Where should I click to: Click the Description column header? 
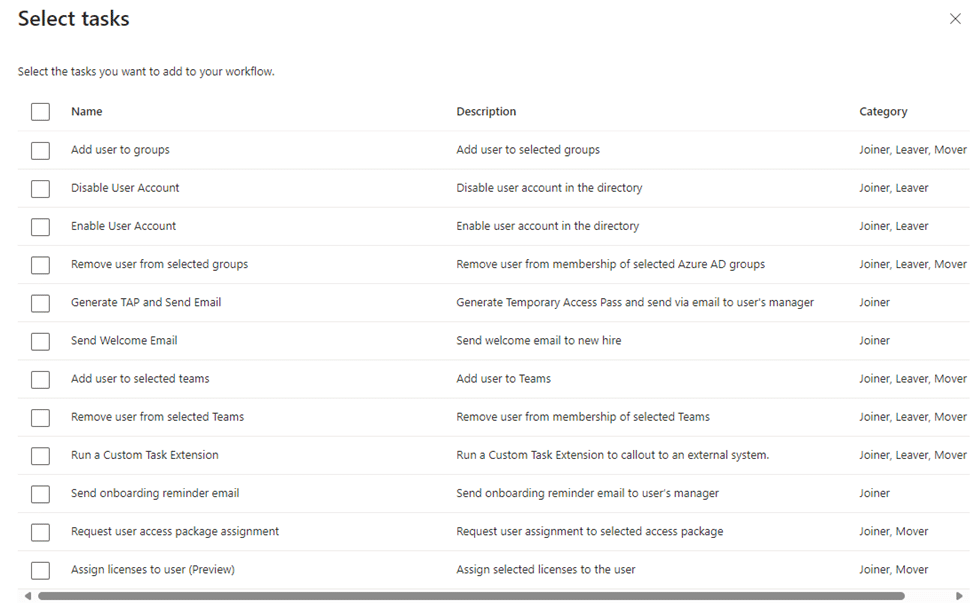[x=486, y=112]
